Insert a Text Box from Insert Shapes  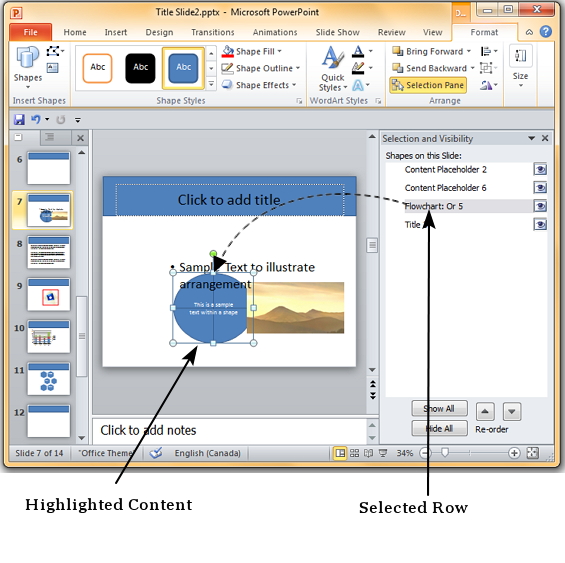53,68
